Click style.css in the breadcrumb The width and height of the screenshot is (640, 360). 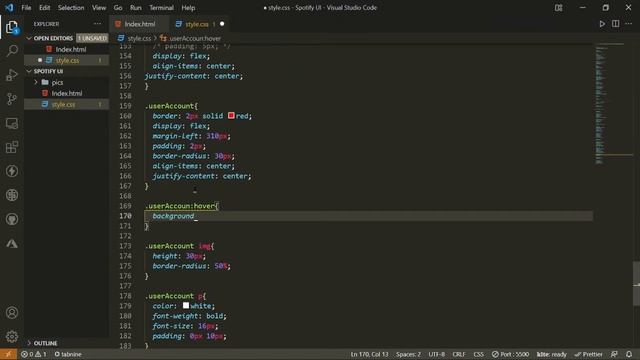[139, 38]
